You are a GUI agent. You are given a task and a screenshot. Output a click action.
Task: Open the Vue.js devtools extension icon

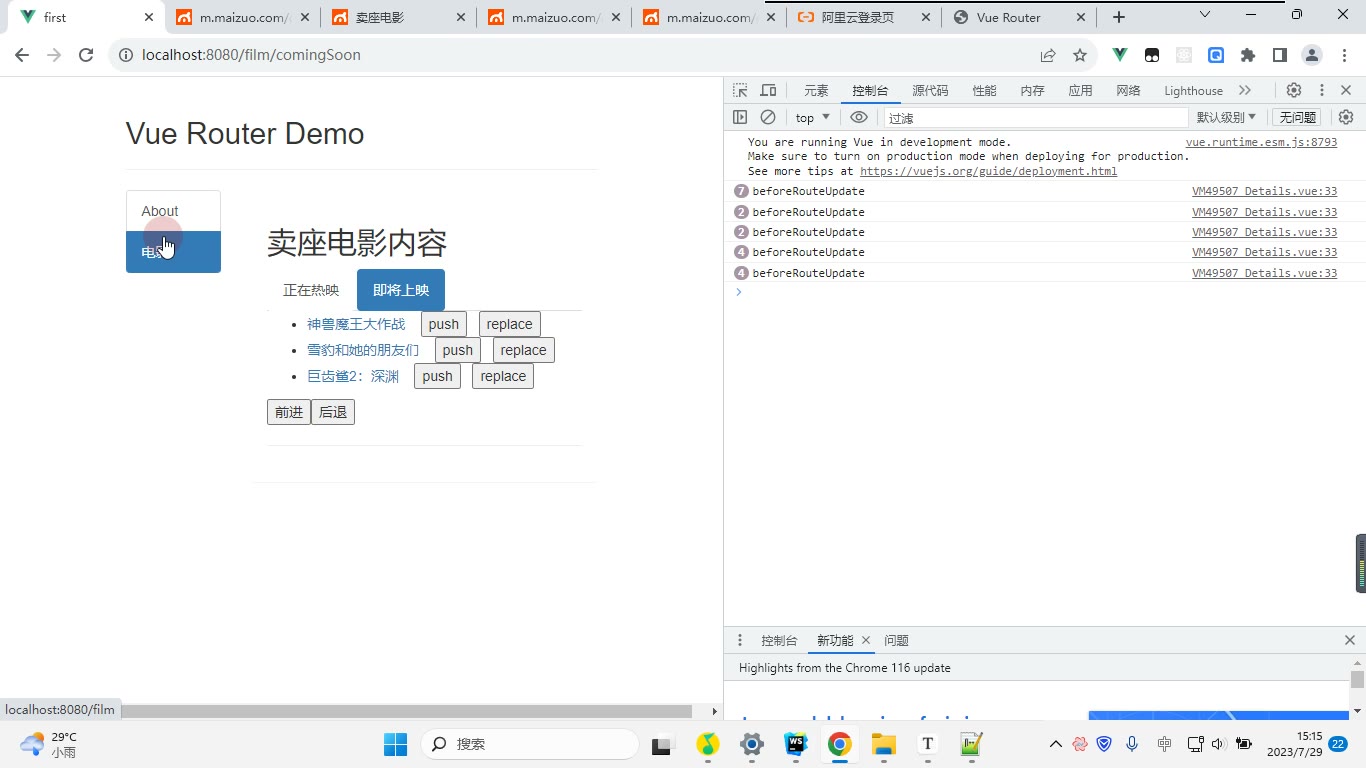click(x=1121, y=55)
